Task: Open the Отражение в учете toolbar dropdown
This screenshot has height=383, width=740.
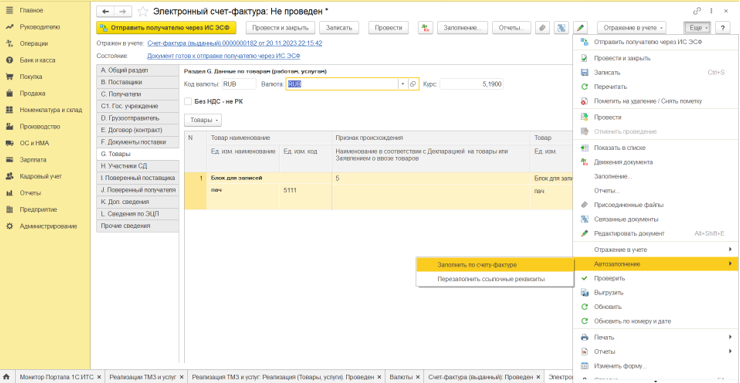Action: 632,28
